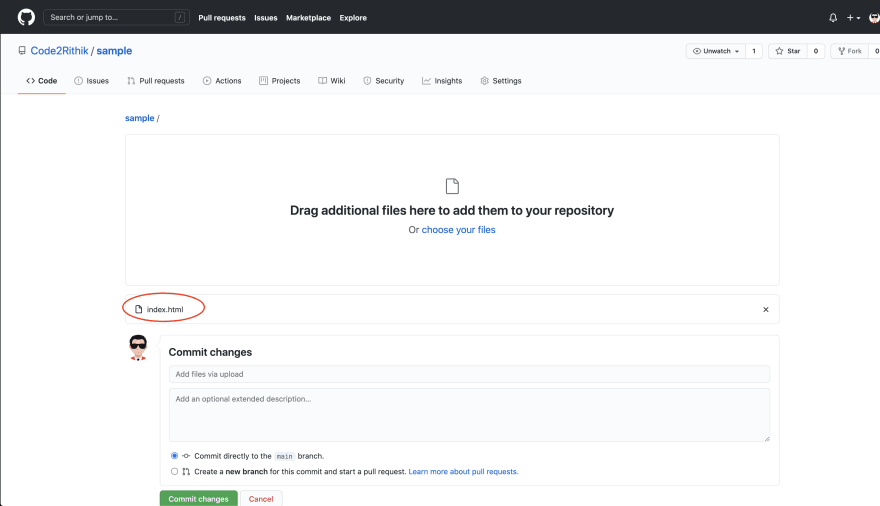
Task: Switch to the Code tab
Action: (42, 81)
